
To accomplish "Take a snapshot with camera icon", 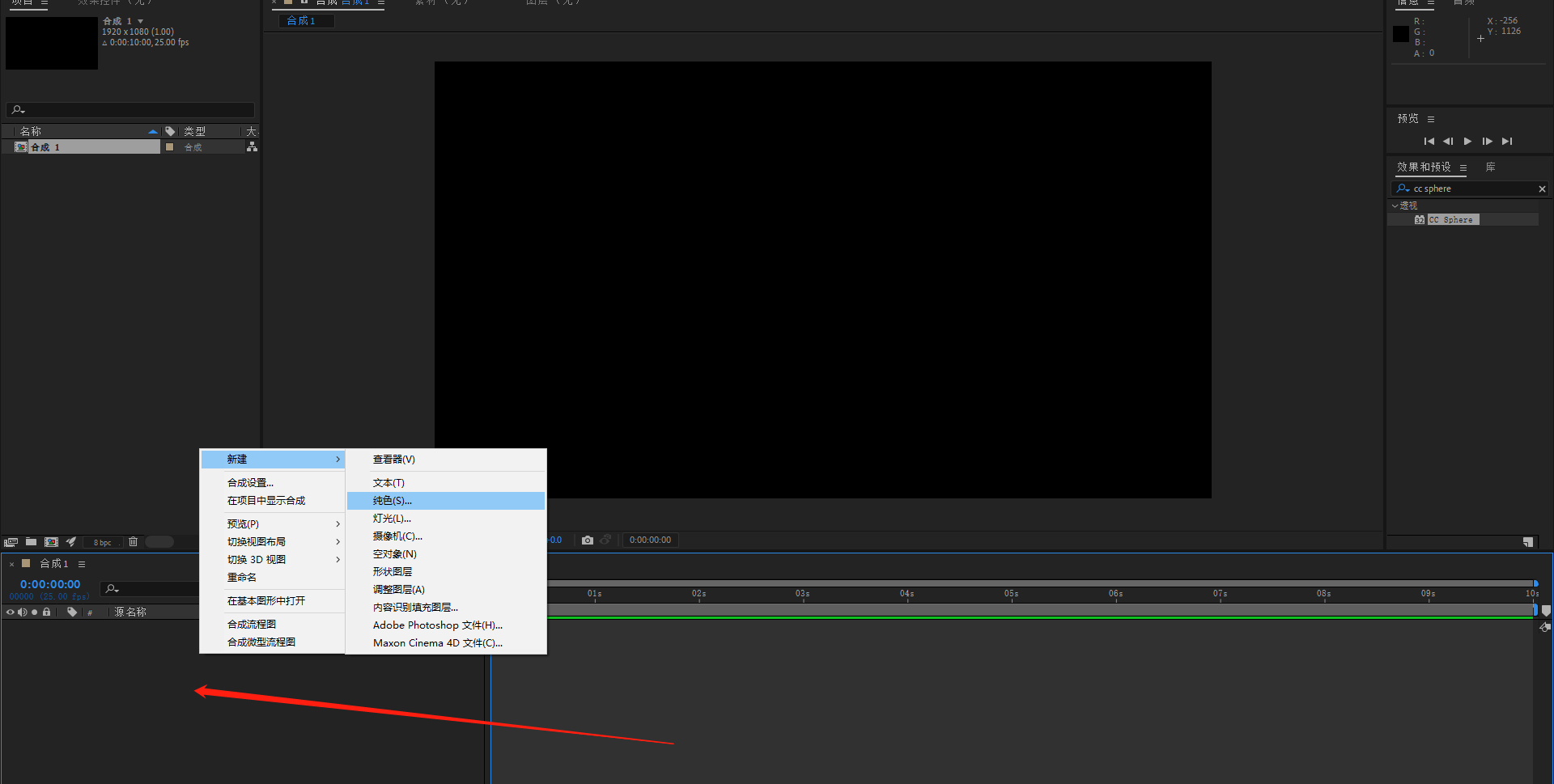I will [x=588, y=540].
